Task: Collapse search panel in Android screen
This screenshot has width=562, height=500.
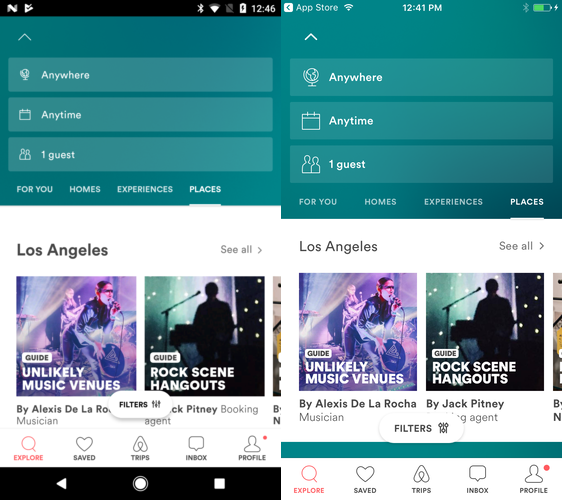Action: click(x=25, y=37)
